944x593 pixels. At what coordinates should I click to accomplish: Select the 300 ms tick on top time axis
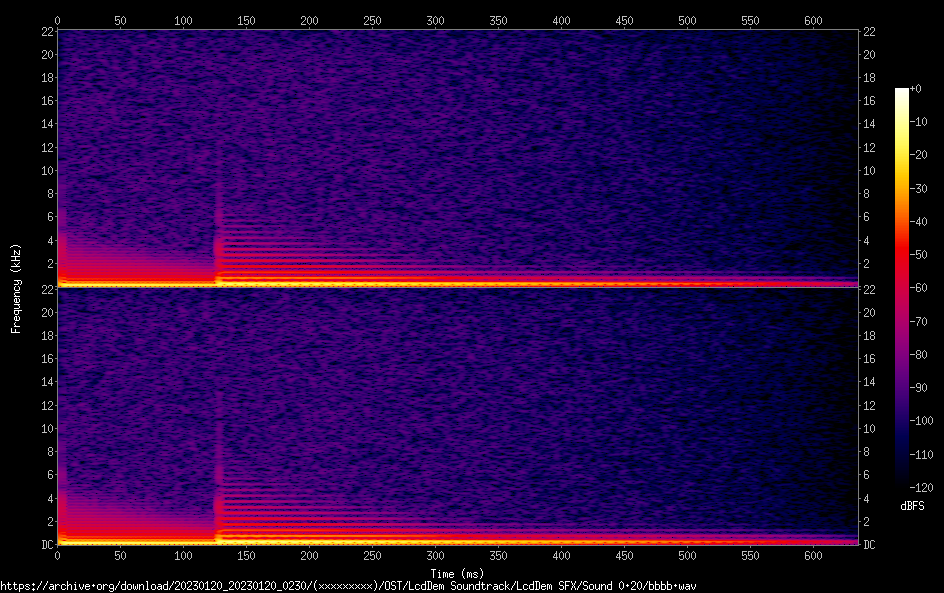435,19
